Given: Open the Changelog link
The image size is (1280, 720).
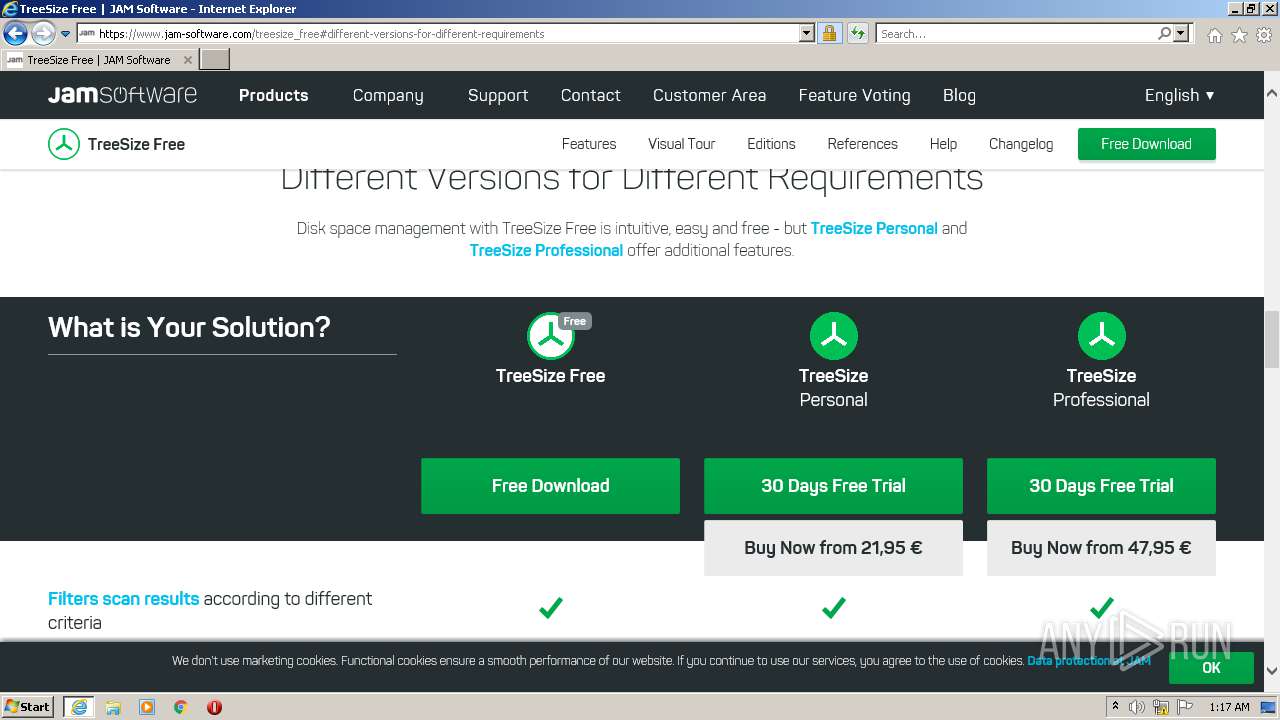Looking at the screenshot, I should click(x=1021, y=144).
